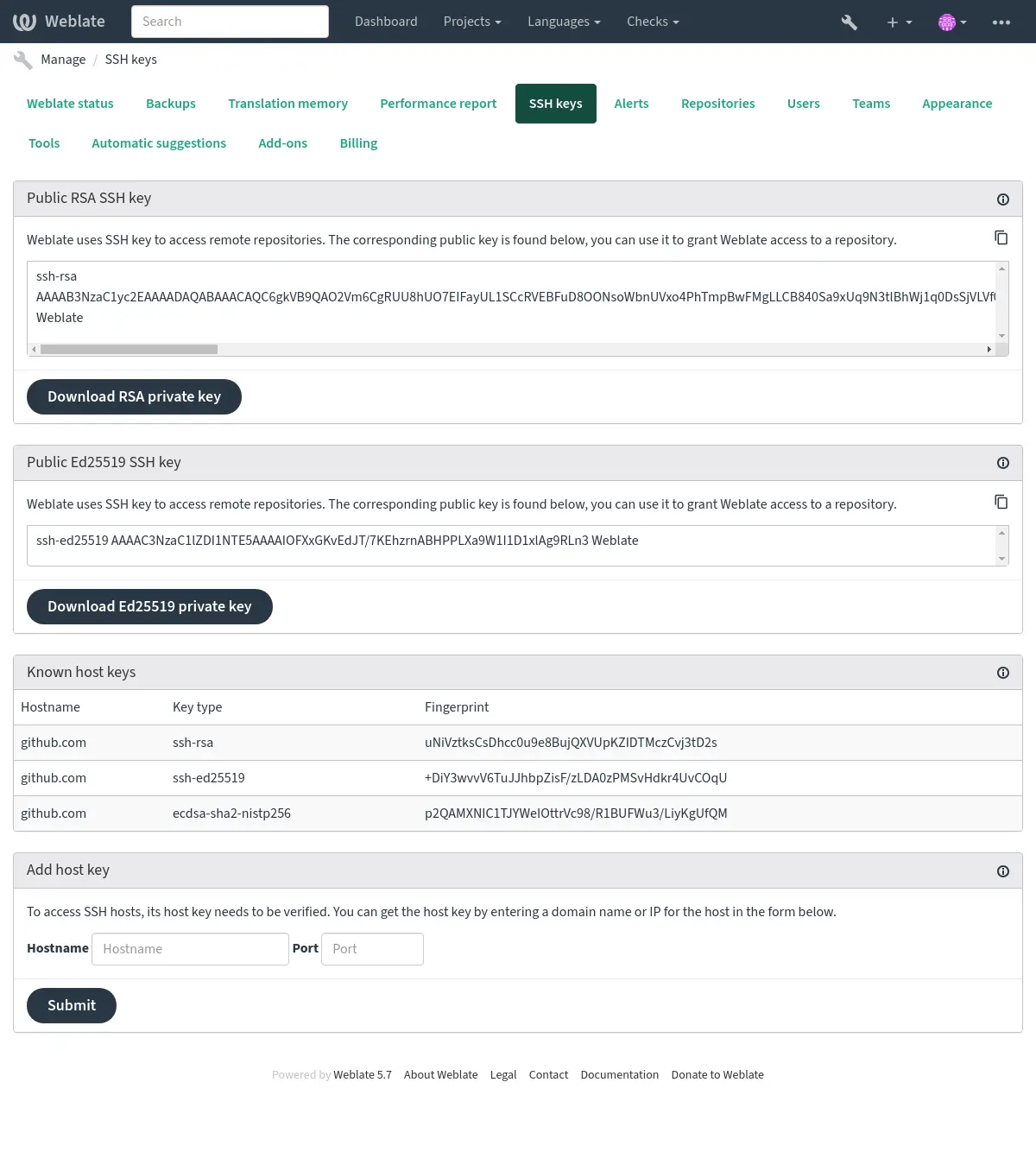Copy the Ed25519 public key to clipboard
1036x1171 pixels.
[x=1001, y=502]
